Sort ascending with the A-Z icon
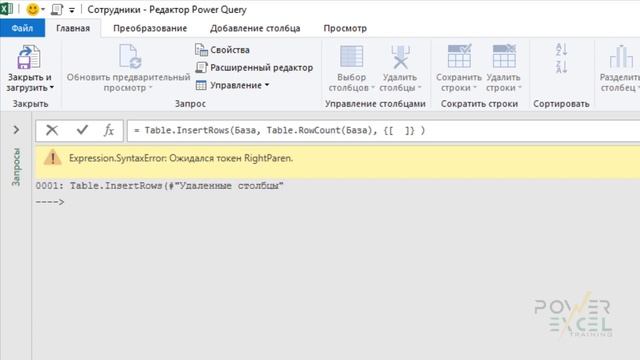The height and width of the screenshot is (360, 640). tap(562, 50)
